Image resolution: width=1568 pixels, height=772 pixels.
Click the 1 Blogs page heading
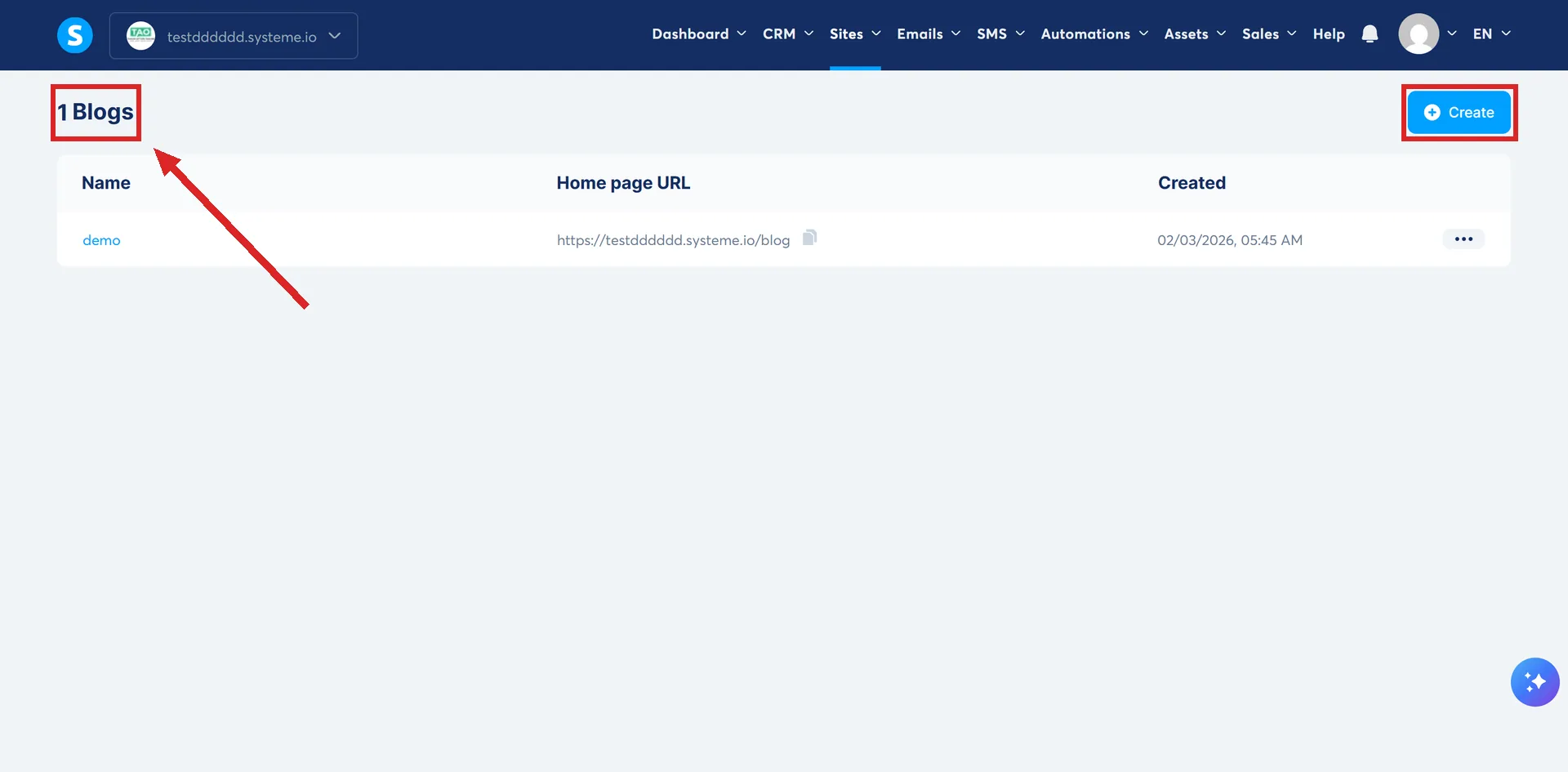pyautogui.click(x=96, y=112)
